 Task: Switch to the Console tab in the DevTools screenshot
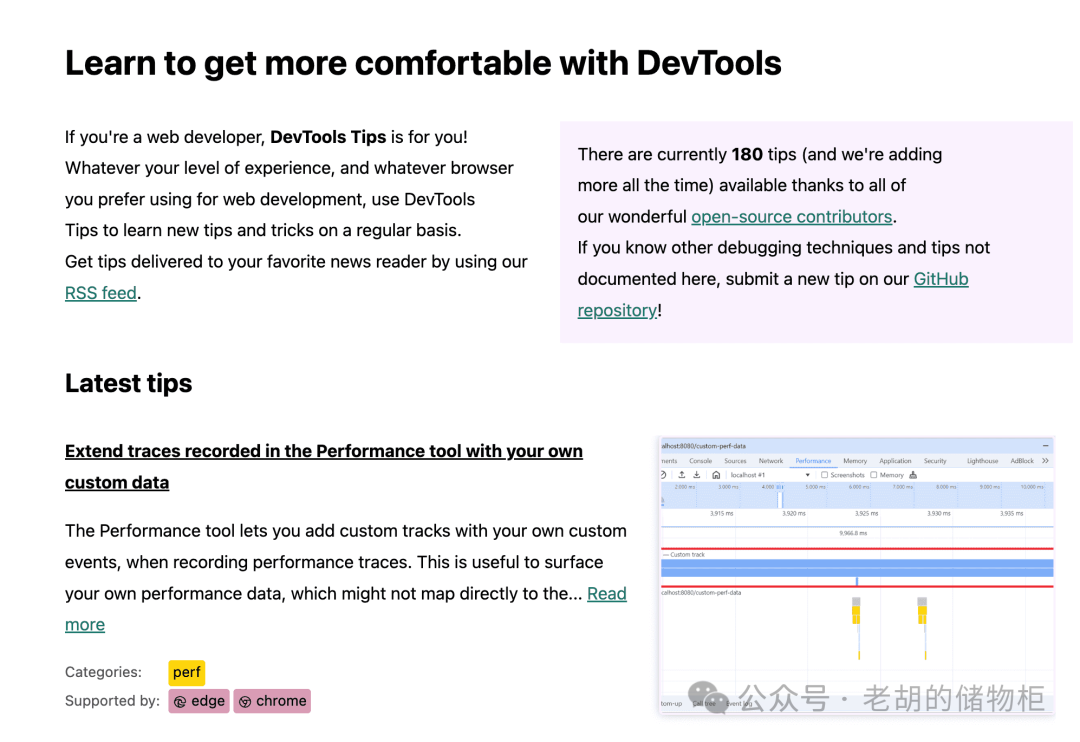coord(700,461)
